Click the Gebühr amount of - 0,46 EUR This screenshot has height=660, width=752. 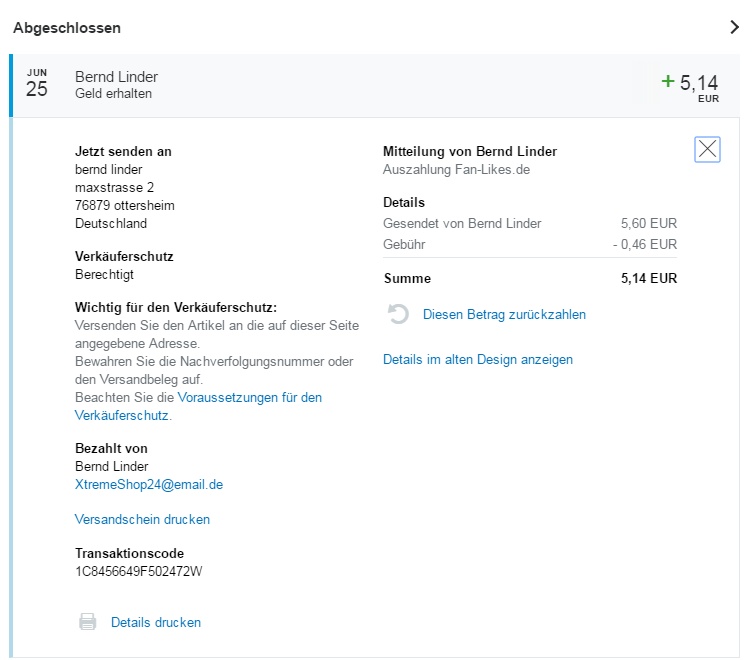click(645, 245)
